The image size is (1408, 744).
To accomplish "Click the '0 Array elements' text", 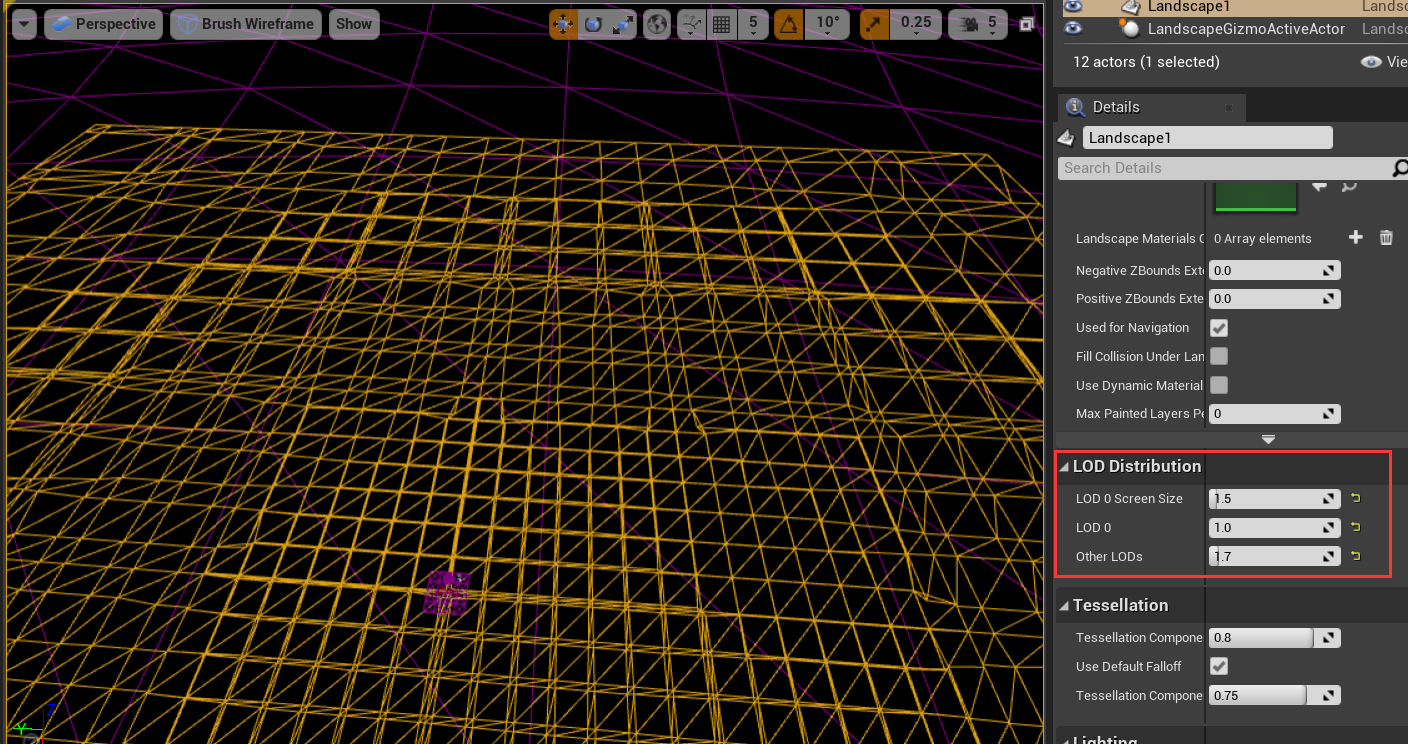I will tap(1262, 238).
